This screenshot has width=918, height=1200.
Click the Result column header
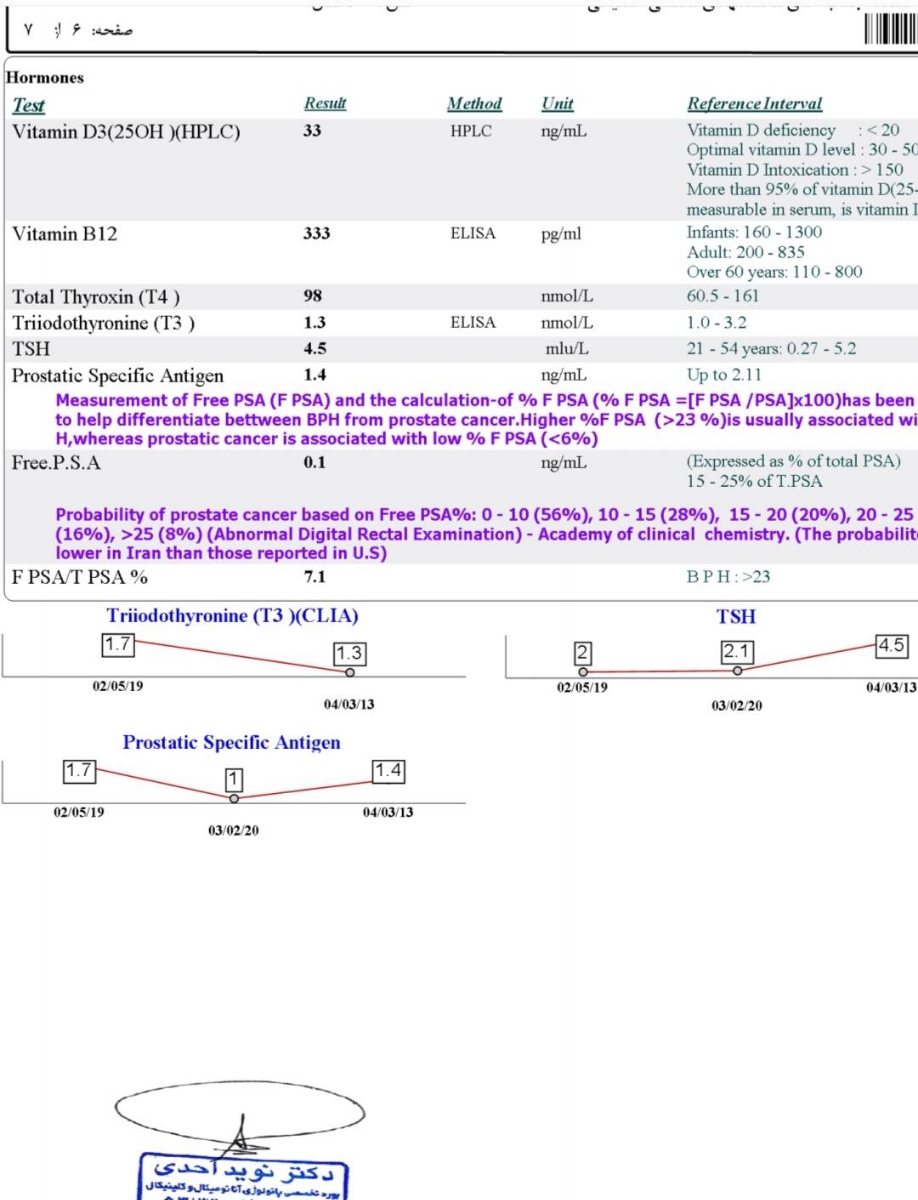coord(325,103)
